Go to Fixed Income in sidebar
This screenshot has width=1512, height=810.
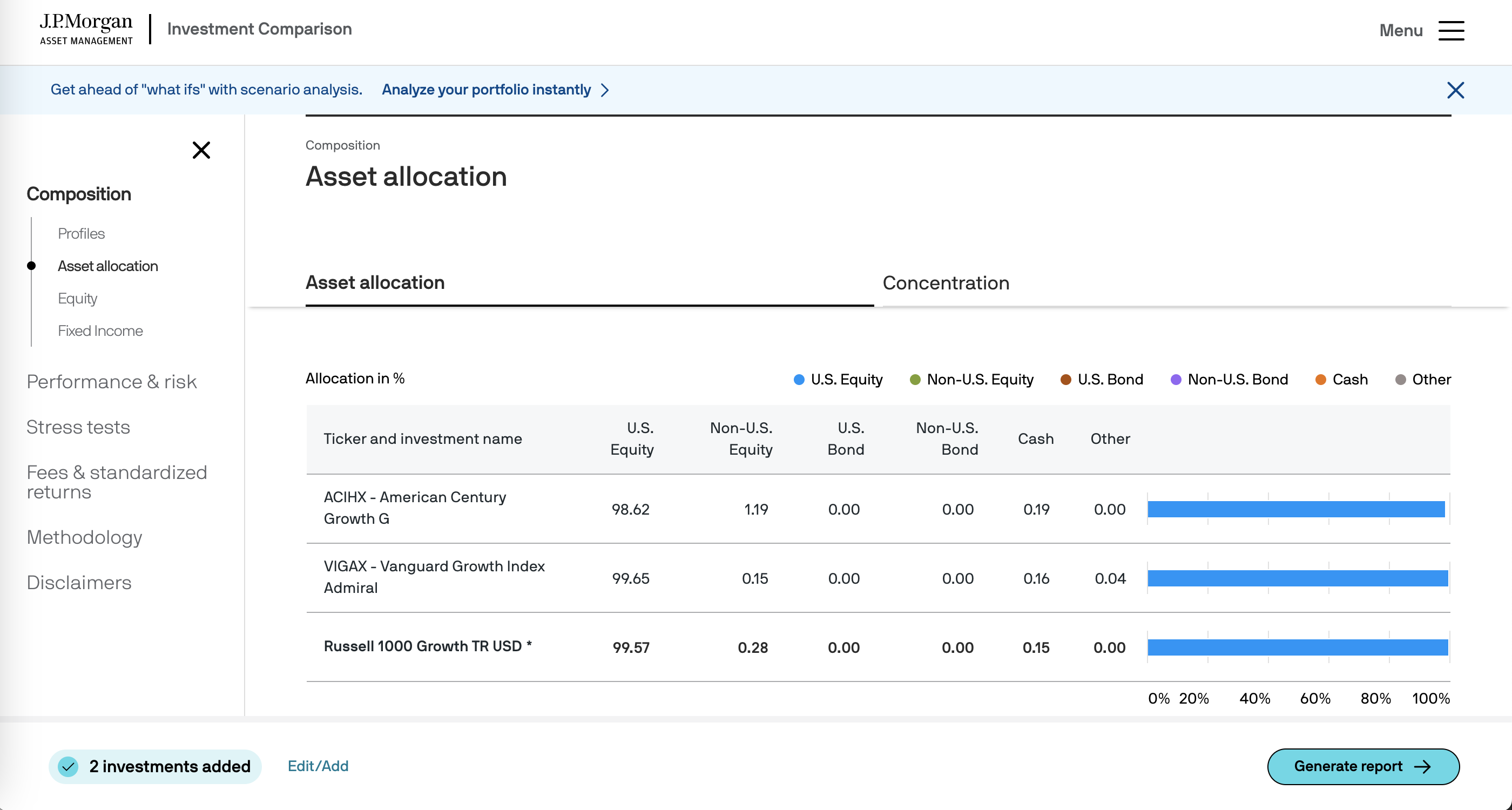(x=100, y=331)
